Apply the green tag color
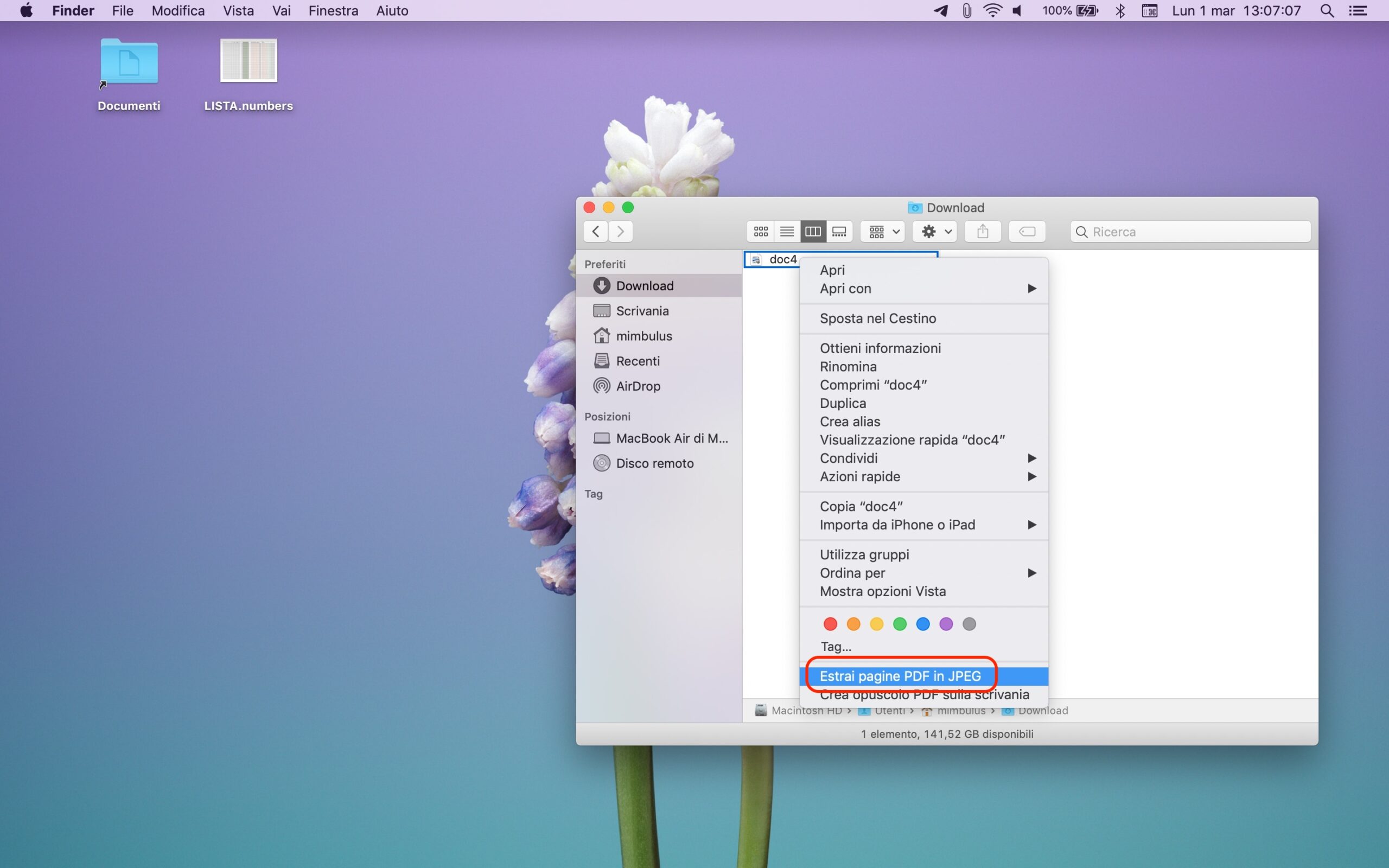Image resolution: width=1389 pixels, height=868 pixels. click(x=900, y=624)
